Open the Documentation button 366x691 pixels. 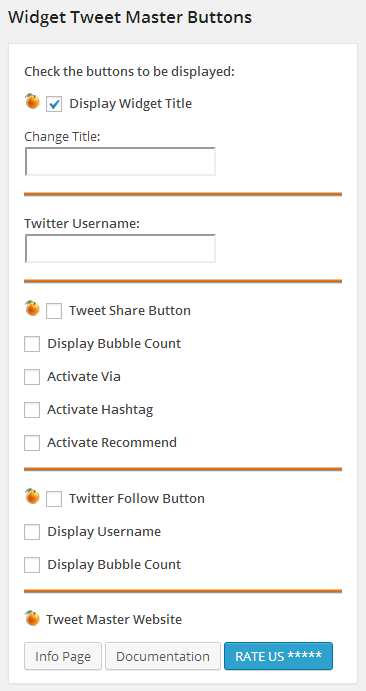tap(163, 656)
